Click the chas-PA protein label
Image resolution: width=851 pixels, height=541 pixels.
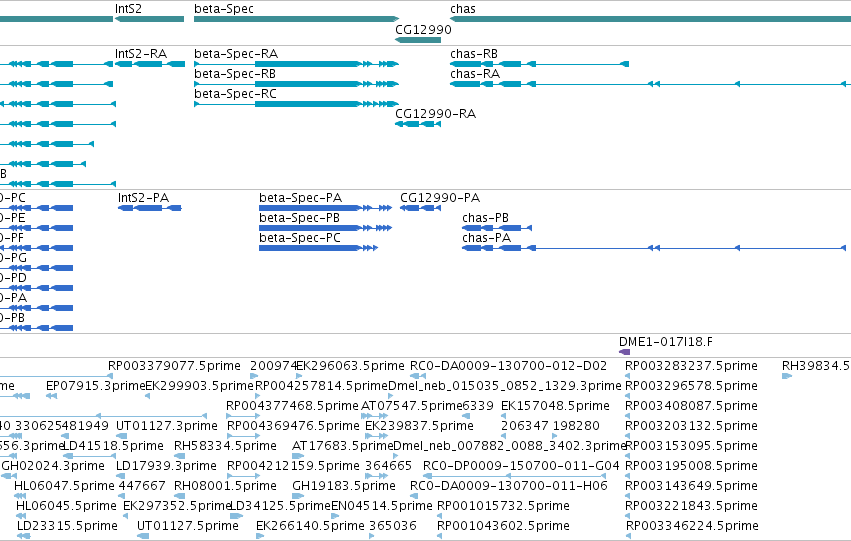486,238
